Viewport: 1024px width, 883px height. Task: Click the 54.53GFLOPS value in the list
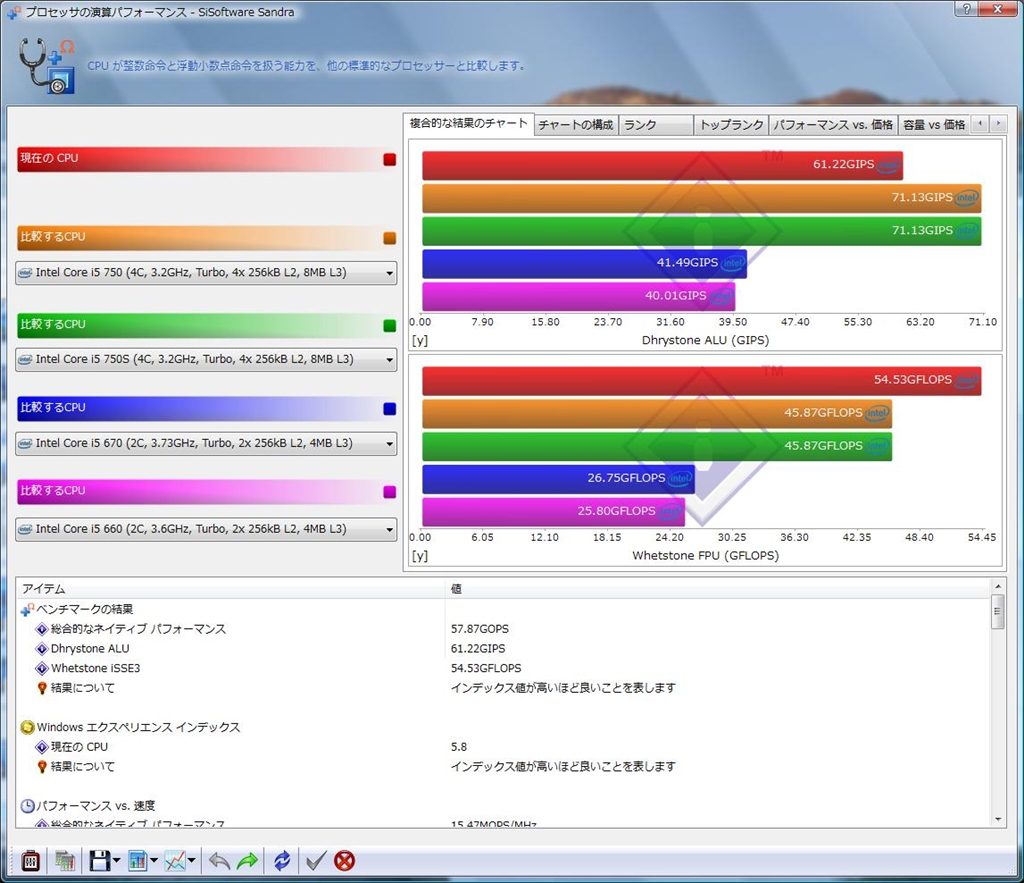486,668
